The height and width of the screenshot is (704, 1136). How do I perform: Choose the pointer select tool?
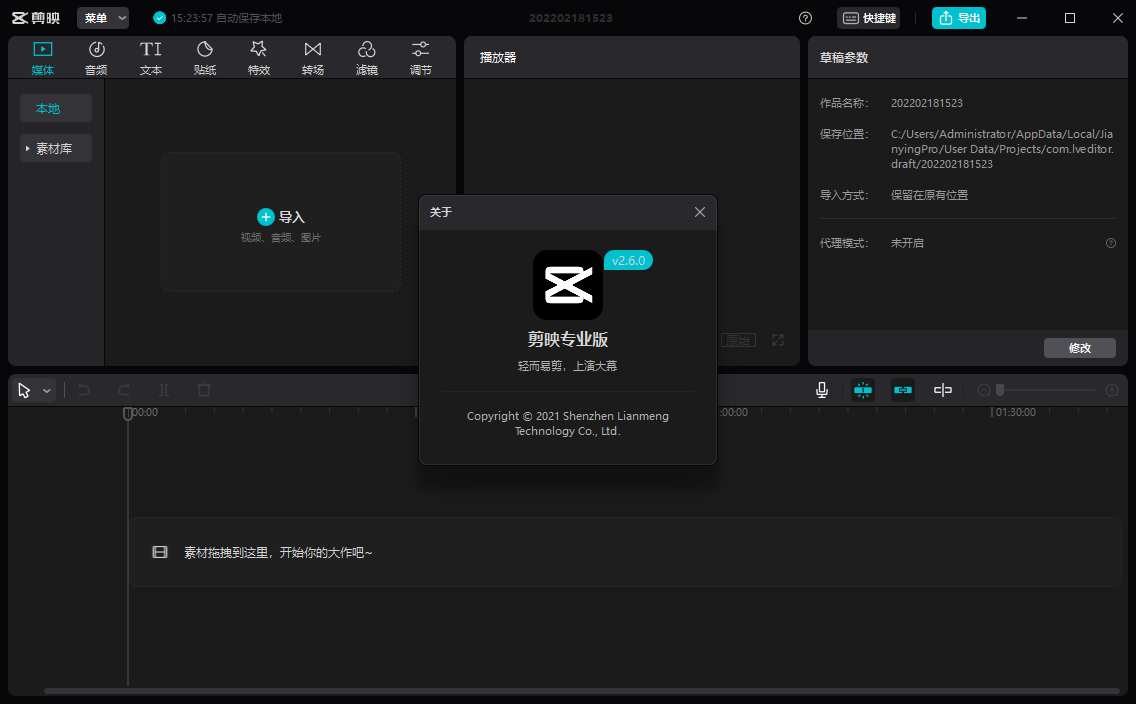coord(24,390)
